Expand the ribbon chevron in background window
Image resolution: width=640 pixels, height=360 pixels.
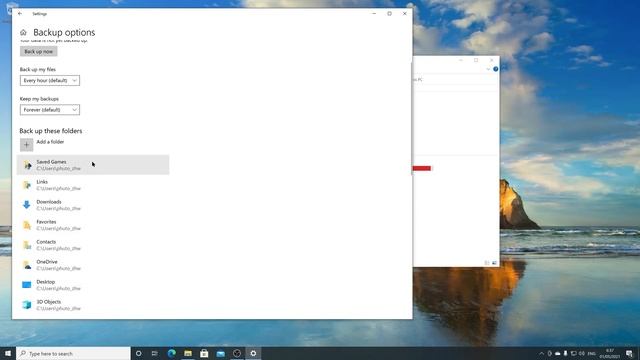[488, 69]
